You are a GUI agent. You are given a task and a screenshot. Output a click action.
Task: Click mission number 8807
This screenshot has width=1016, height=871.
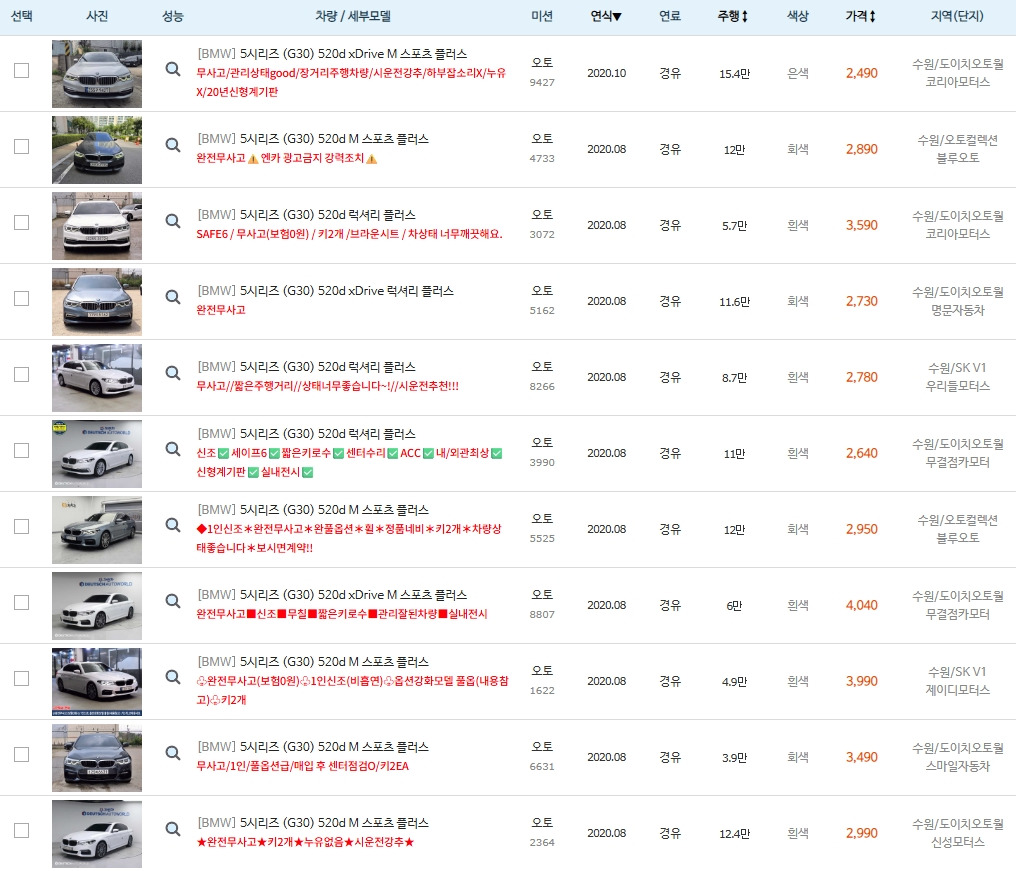tap(542, 614)
